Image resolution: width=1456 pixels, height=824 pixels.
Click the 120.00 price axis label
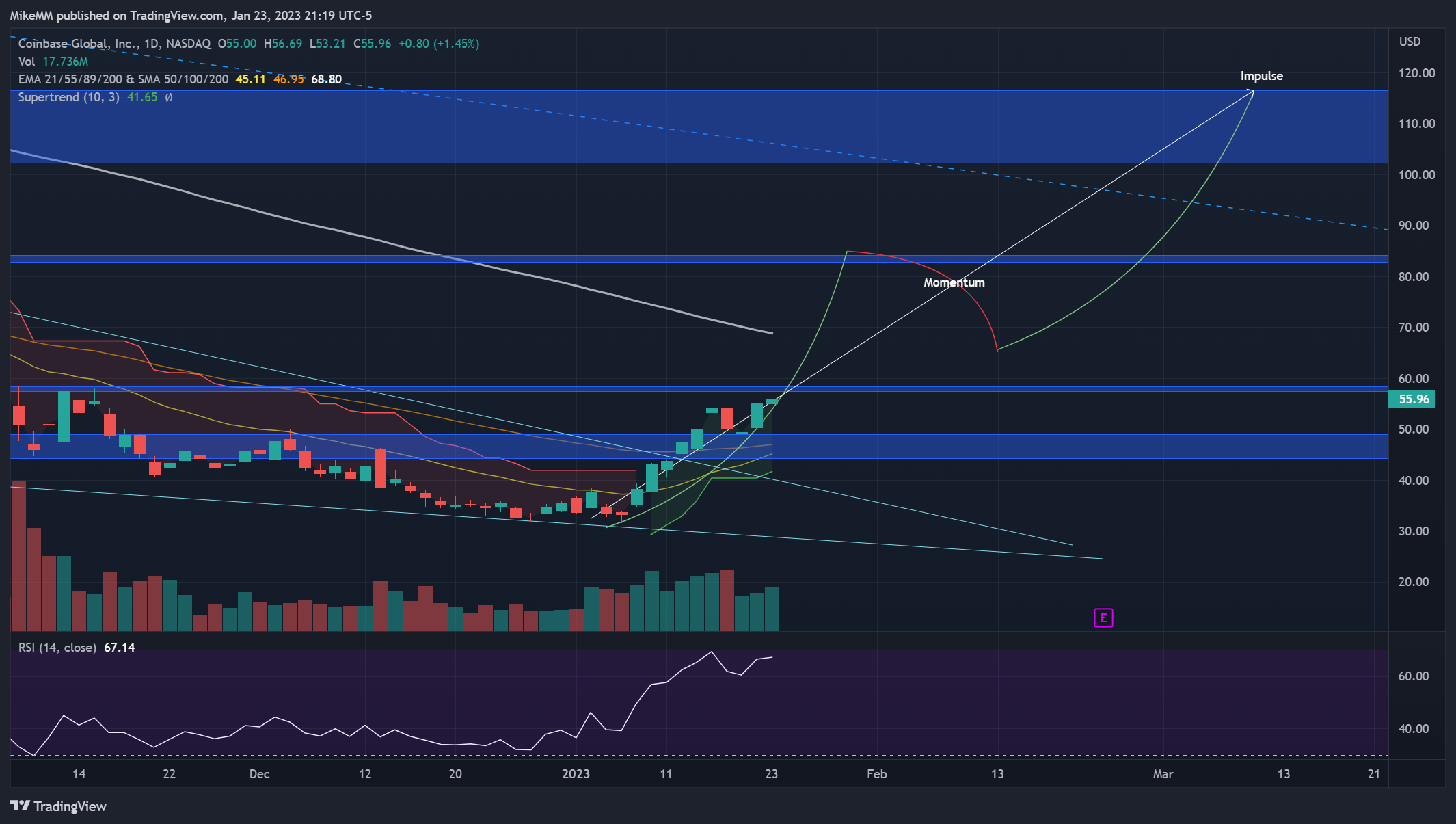pyautogui.click(x=1416, y=73)
